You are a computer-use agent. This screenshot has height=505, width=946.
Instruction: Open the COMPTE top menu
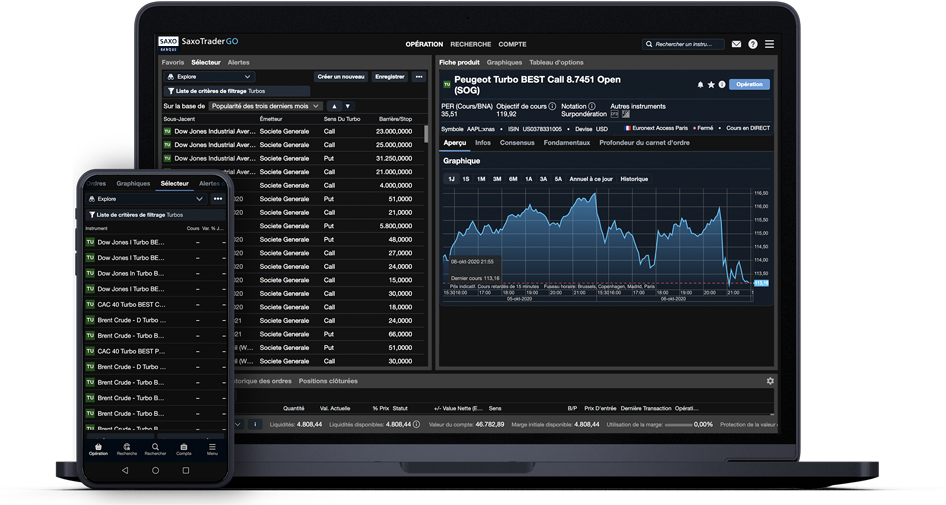(512, 44)
